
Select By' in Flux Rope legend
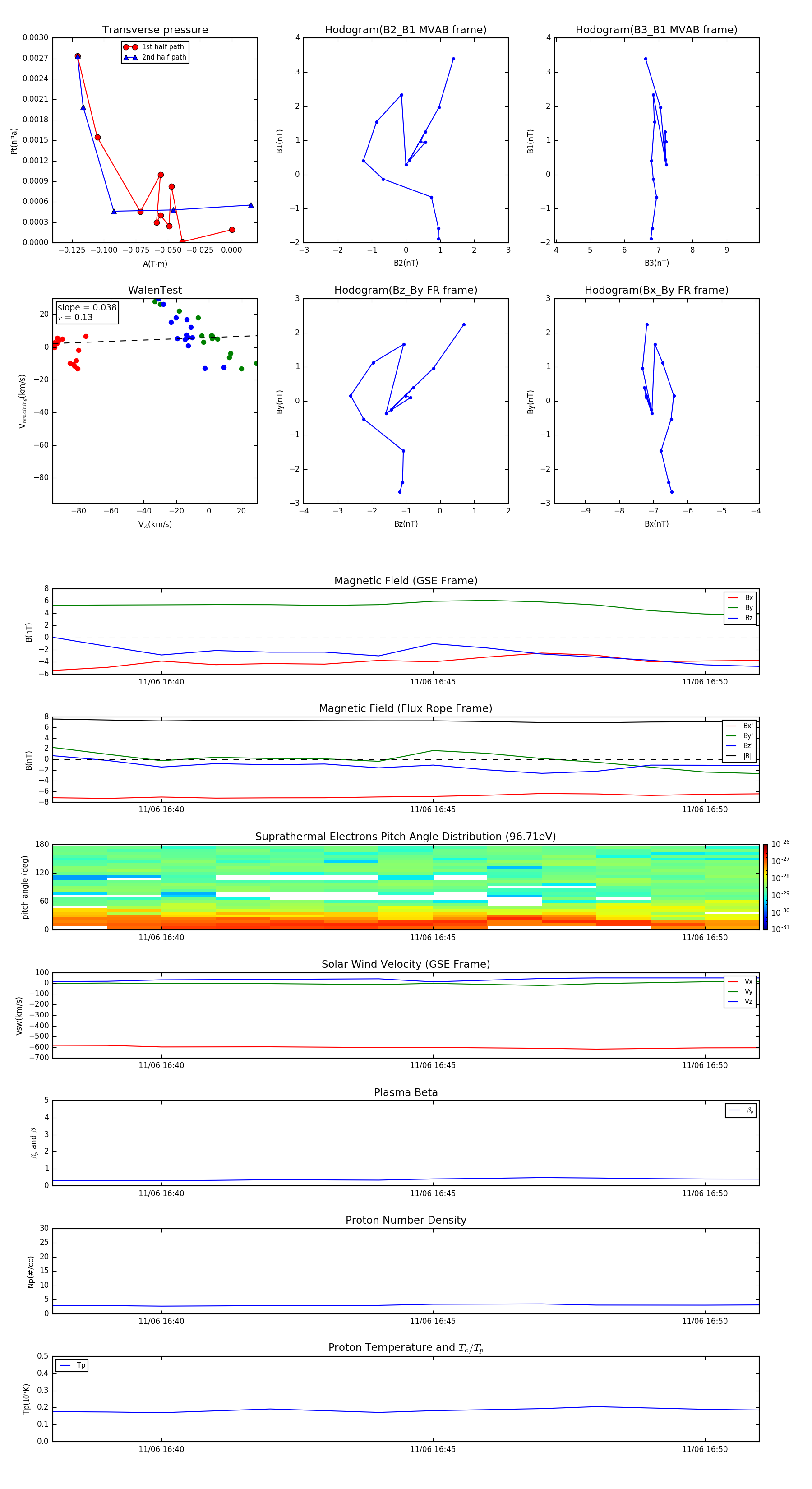pyautogui.click(x=740, y=736)
